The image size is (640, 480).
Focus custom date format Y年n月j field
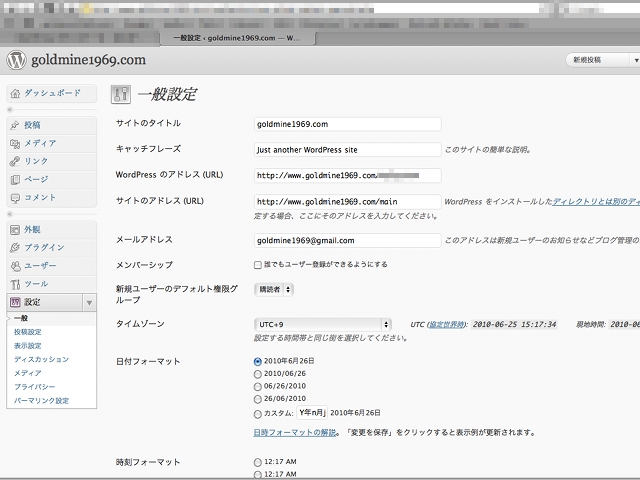click(x=311, y=413)
